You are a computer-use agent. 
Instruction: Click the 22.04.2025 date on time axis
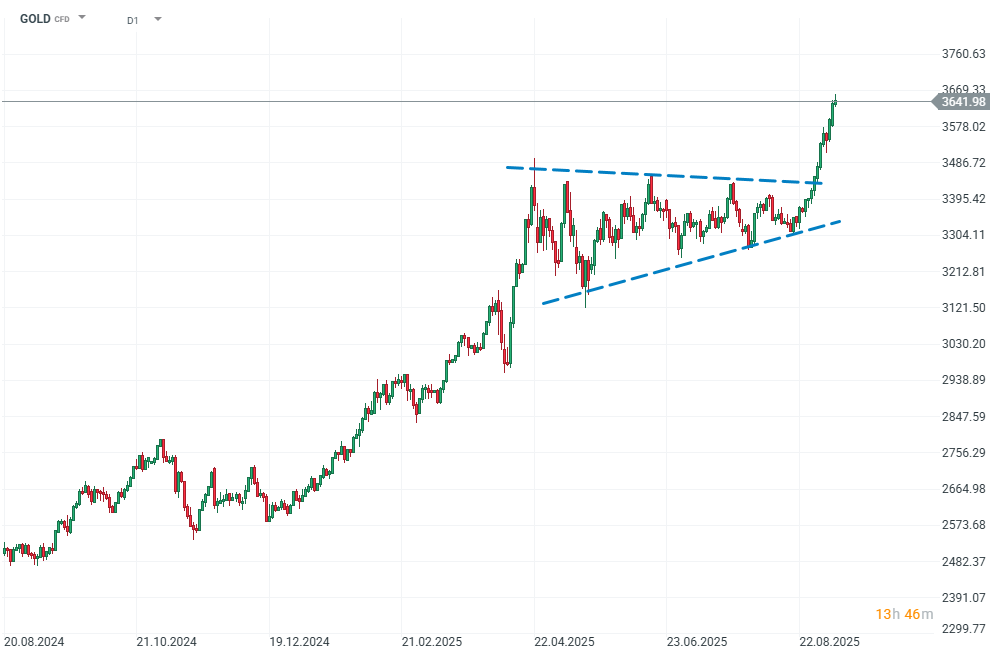point(564,641)
